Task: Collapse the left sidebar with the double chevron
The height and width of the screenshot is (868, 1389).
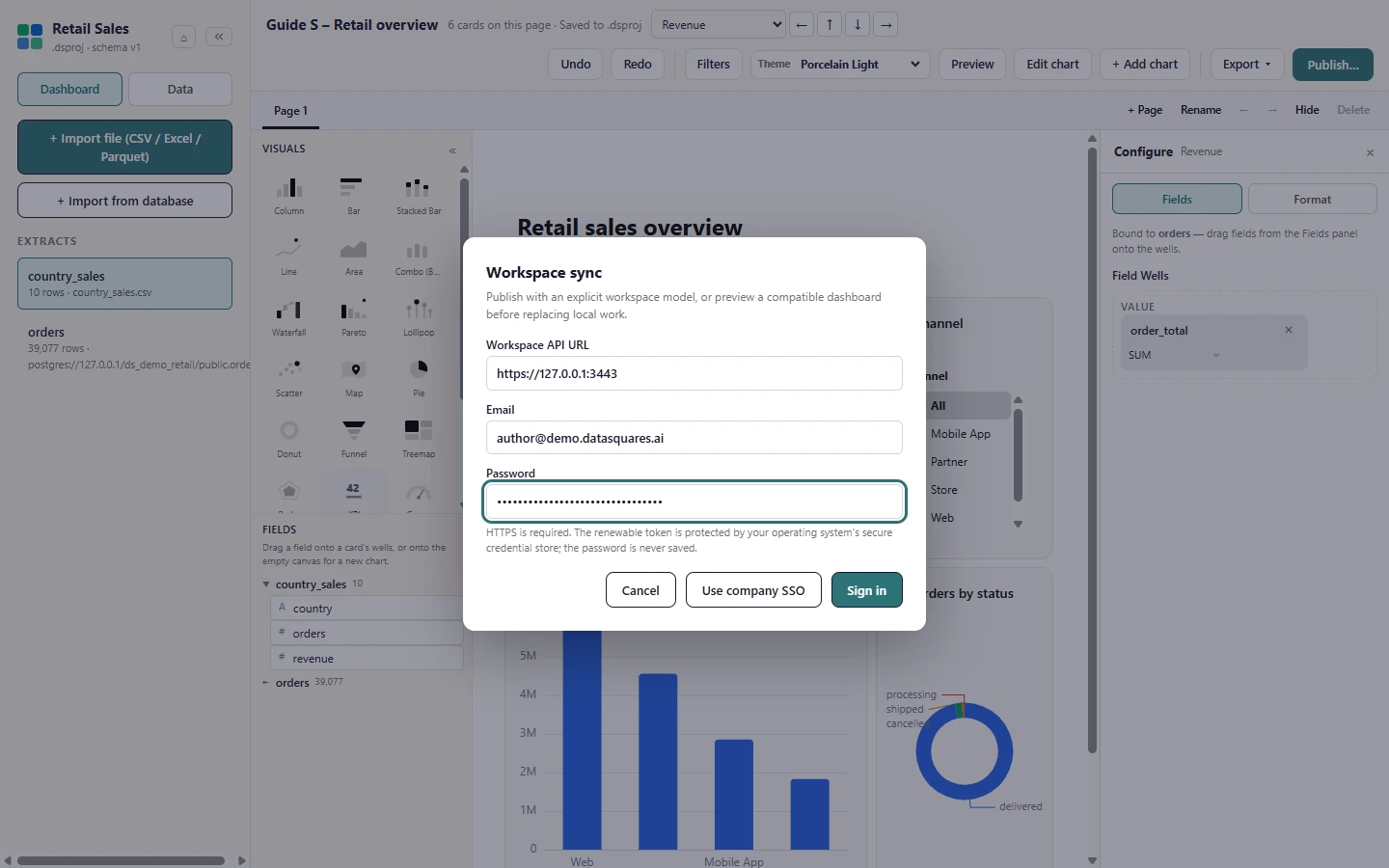Action: [219, 37]
